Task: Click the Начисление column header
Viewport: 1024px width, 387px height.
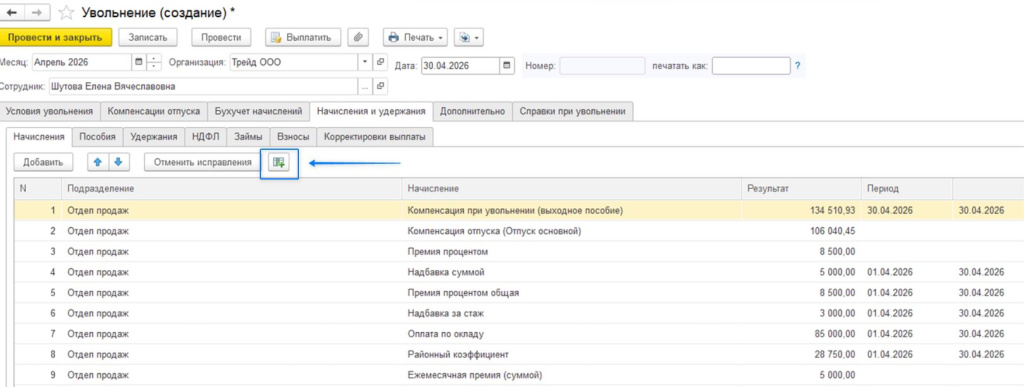Action: (571, 189)
